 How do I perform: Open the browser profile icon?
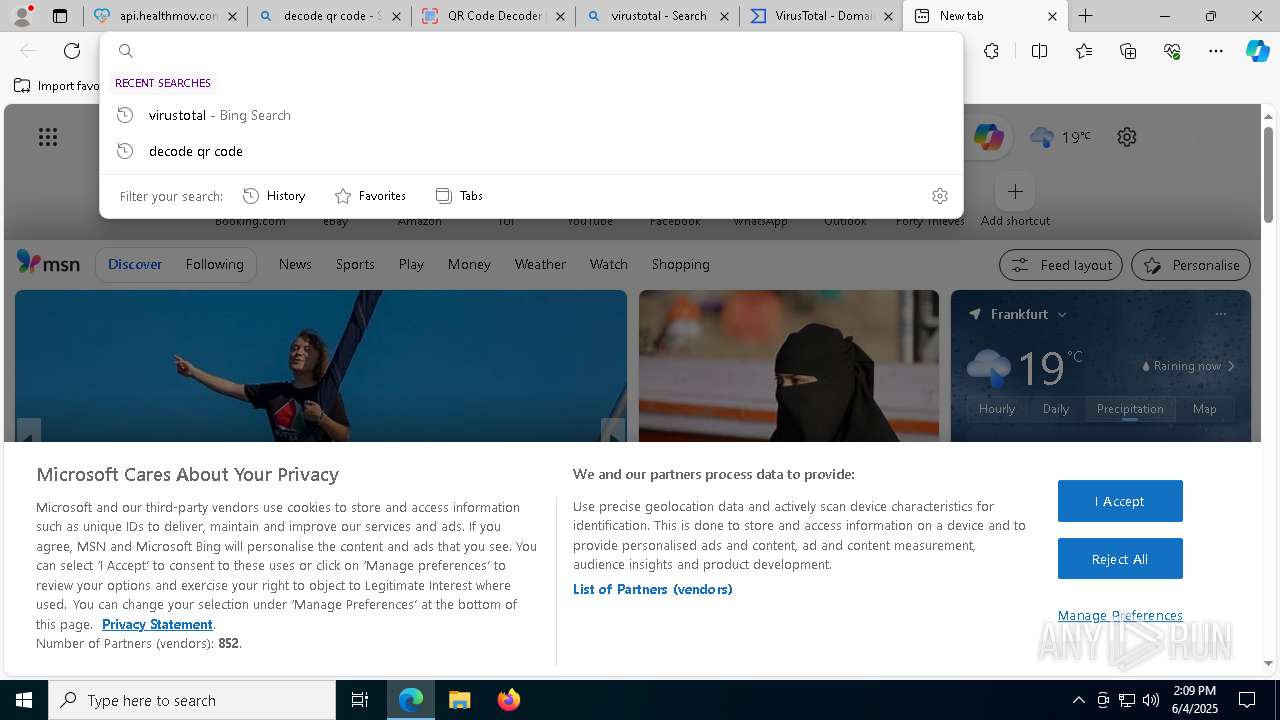pos(22,16)
